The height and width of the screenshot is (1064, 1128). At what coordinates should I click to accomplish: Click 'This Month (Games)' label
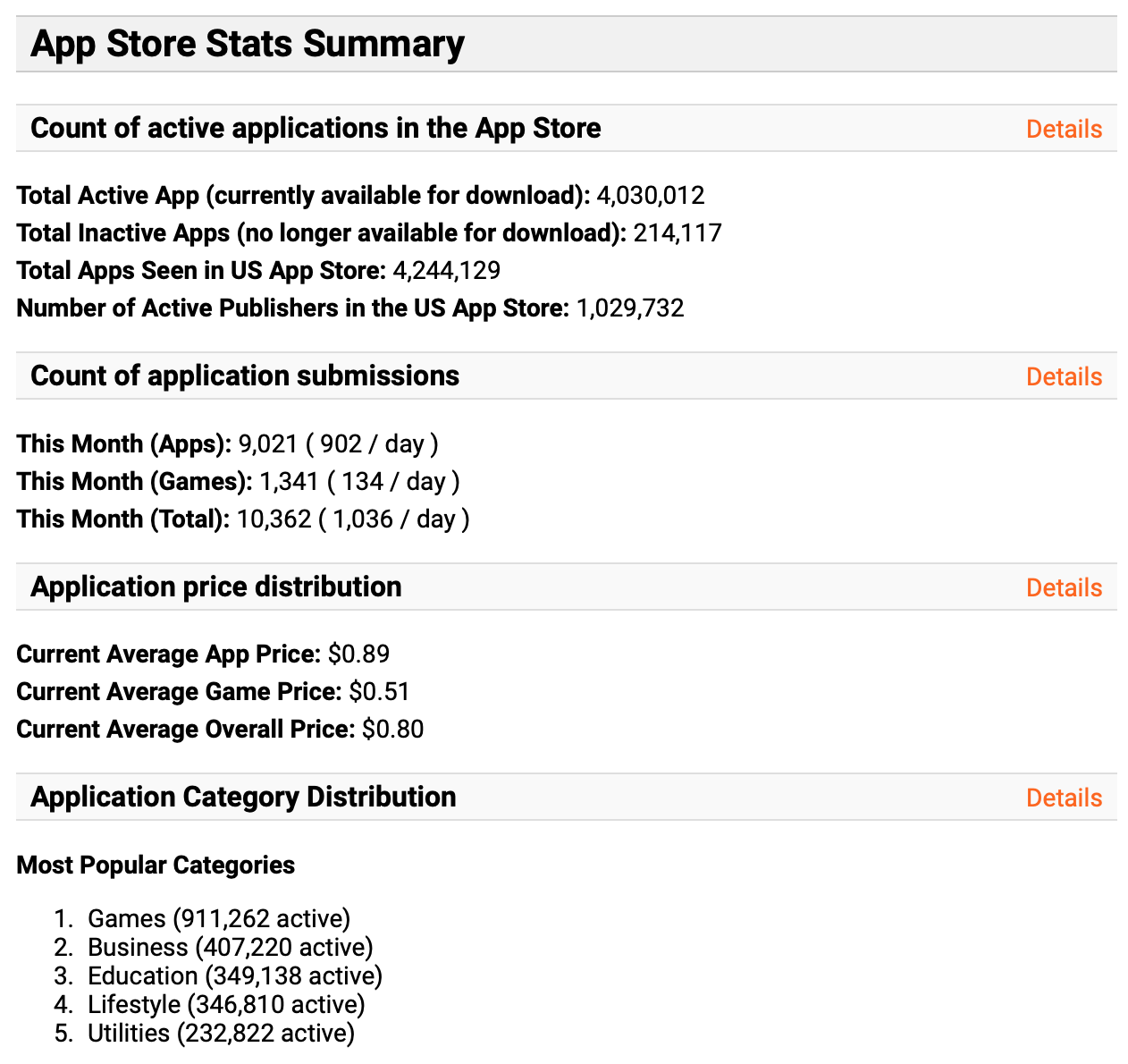click(135, 482)
